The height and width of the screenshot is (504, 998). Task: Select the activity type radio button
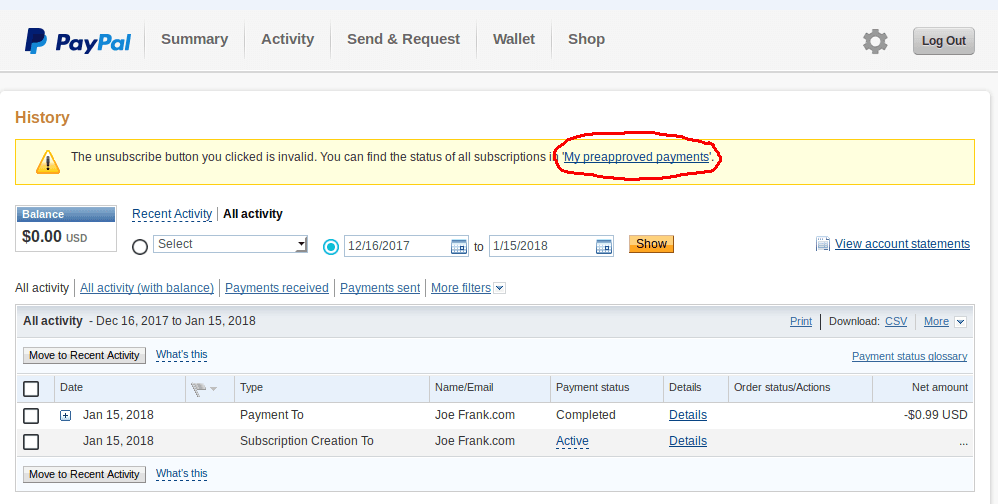140,246
